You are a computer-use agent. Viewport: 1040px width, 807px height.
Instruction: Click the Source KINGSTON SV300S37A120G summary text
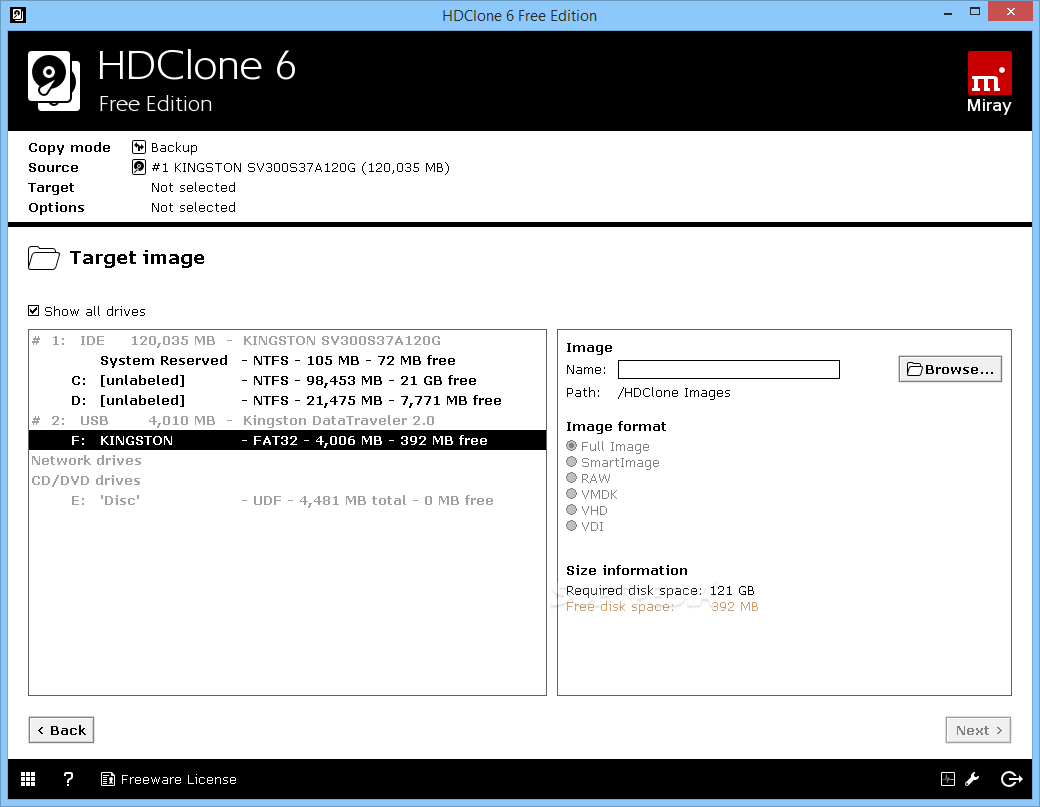300,167
